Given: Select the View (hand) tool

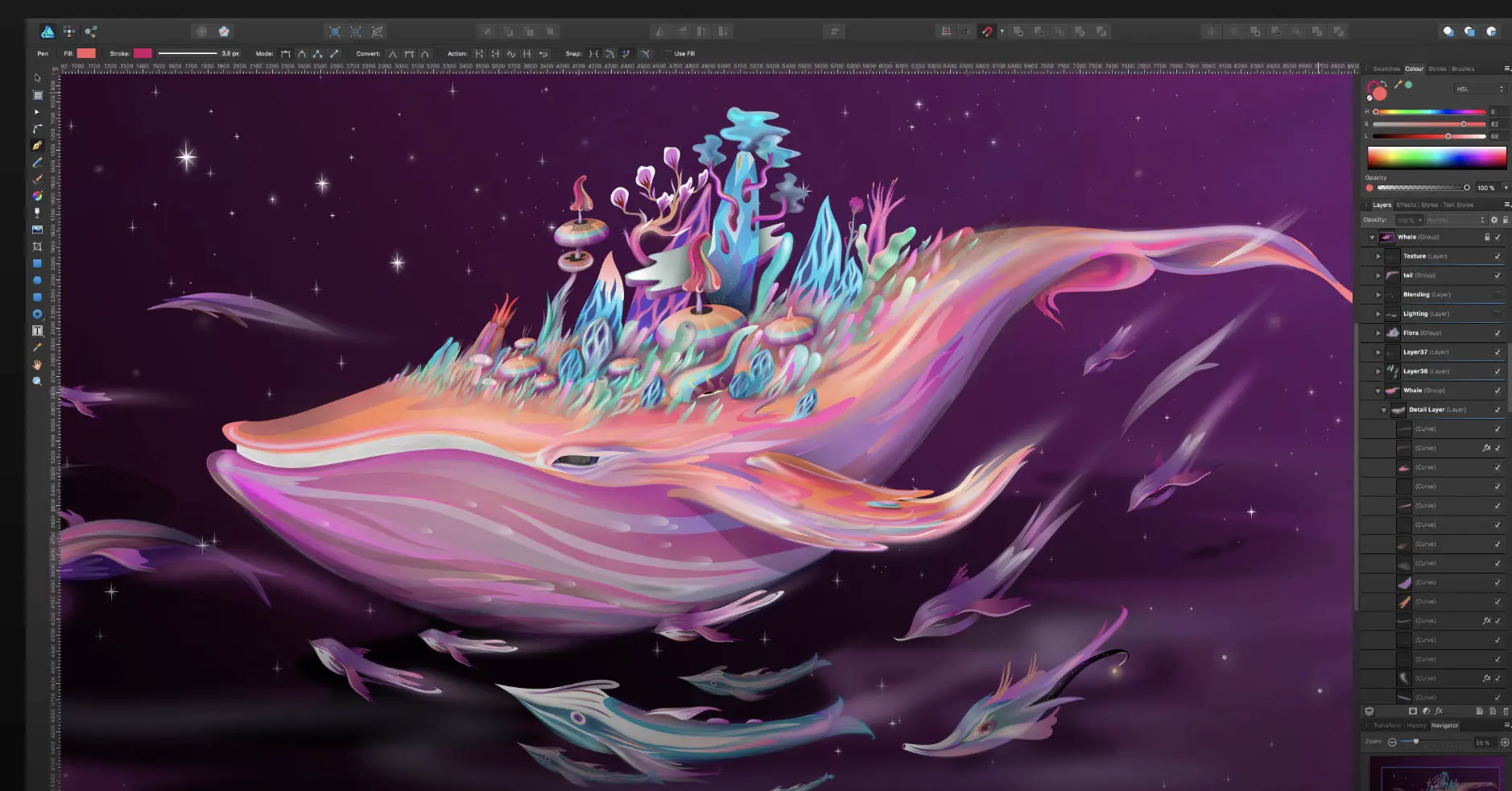Looking at the screenshot, I should [x=37, y=365].
